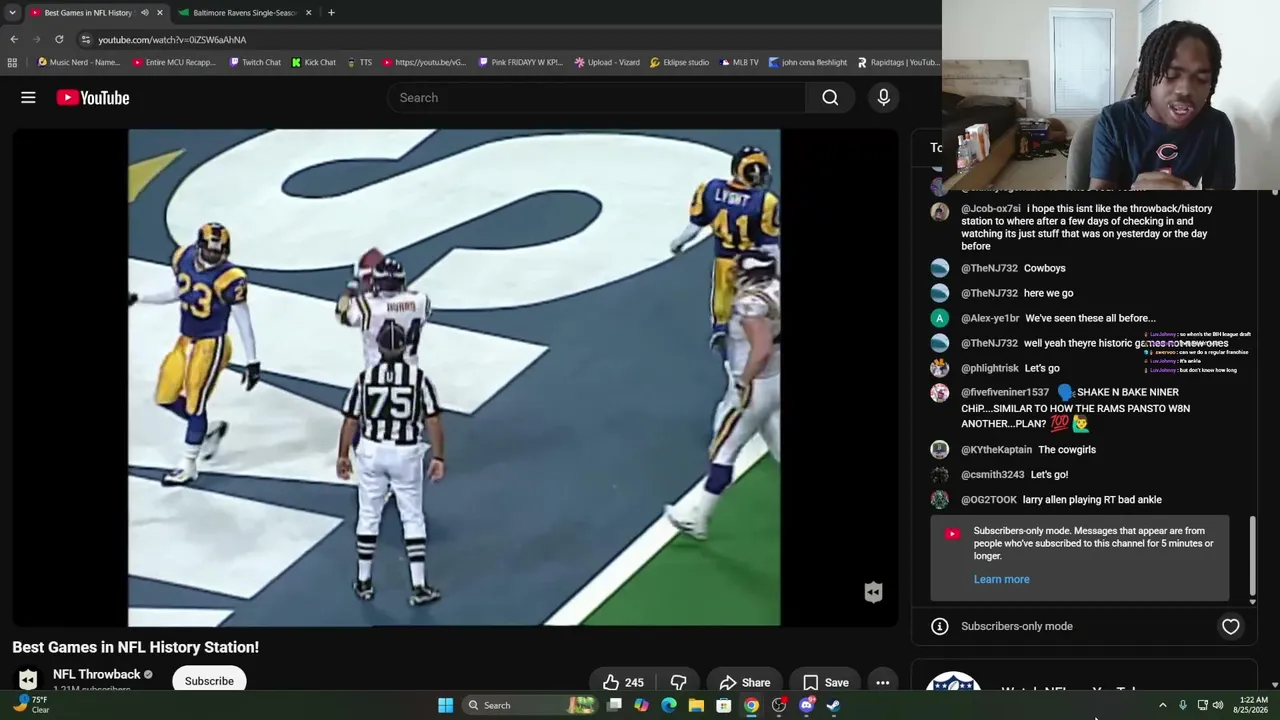Click the search magnifier button
Viewport: 1280px width, 720px height.
830,97
